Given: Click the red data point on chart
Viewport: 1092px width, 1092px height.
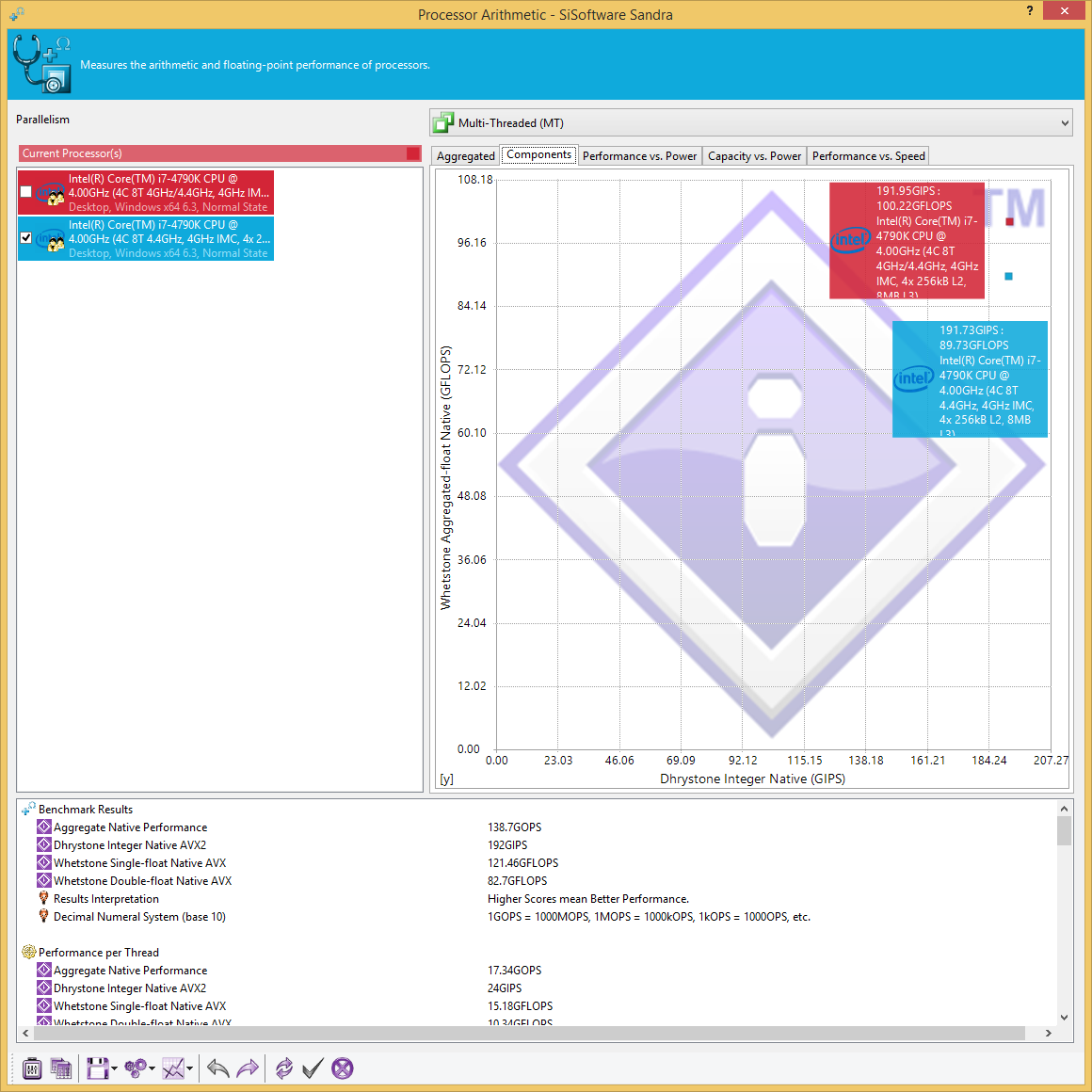Looking at the screenshot, I should (x=1009, y=221).
